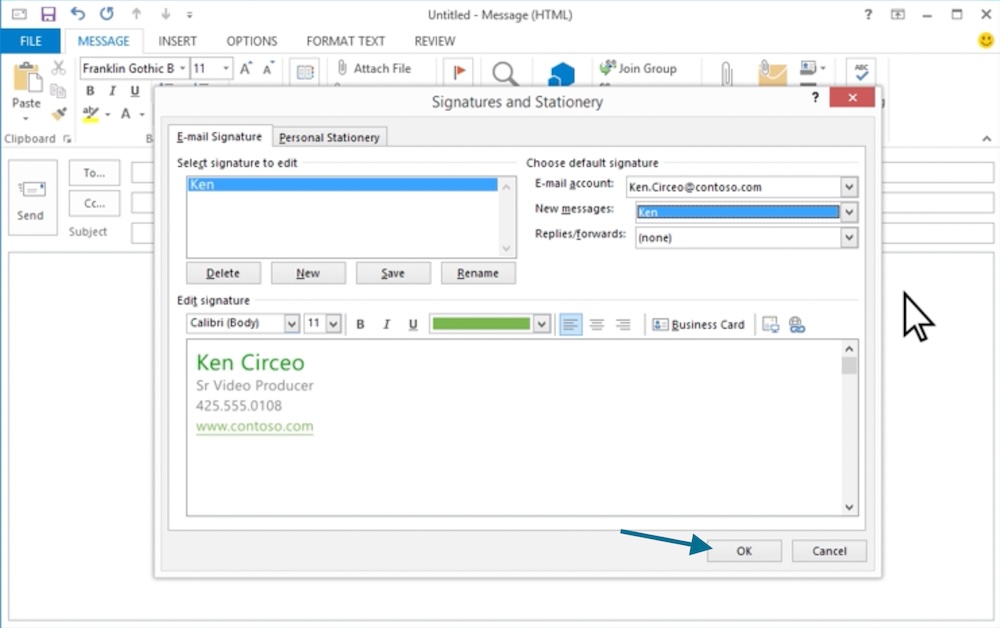
Task: Open the signature font size dropdown
Action: pyautogui.click(x=333, y=323)
